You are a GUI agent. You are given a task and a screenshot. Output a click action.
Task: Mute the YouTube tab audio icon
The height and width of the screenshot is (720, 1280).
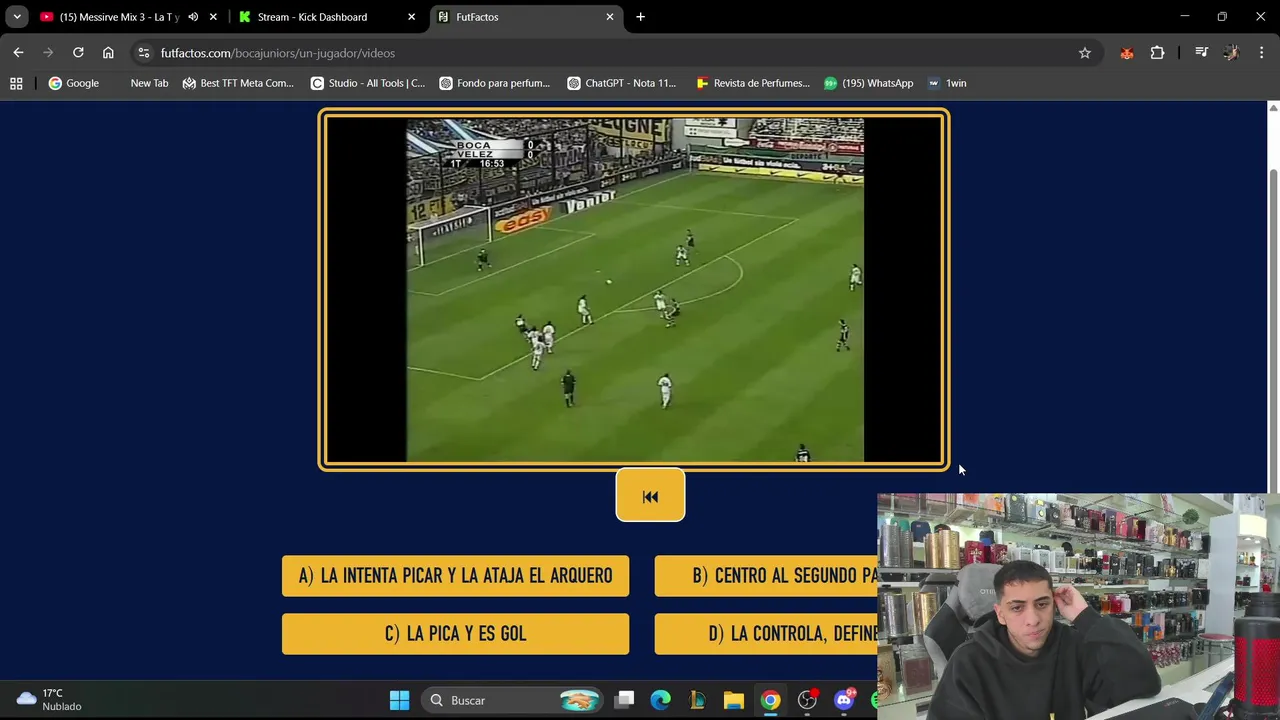click(x=193, y=17)
